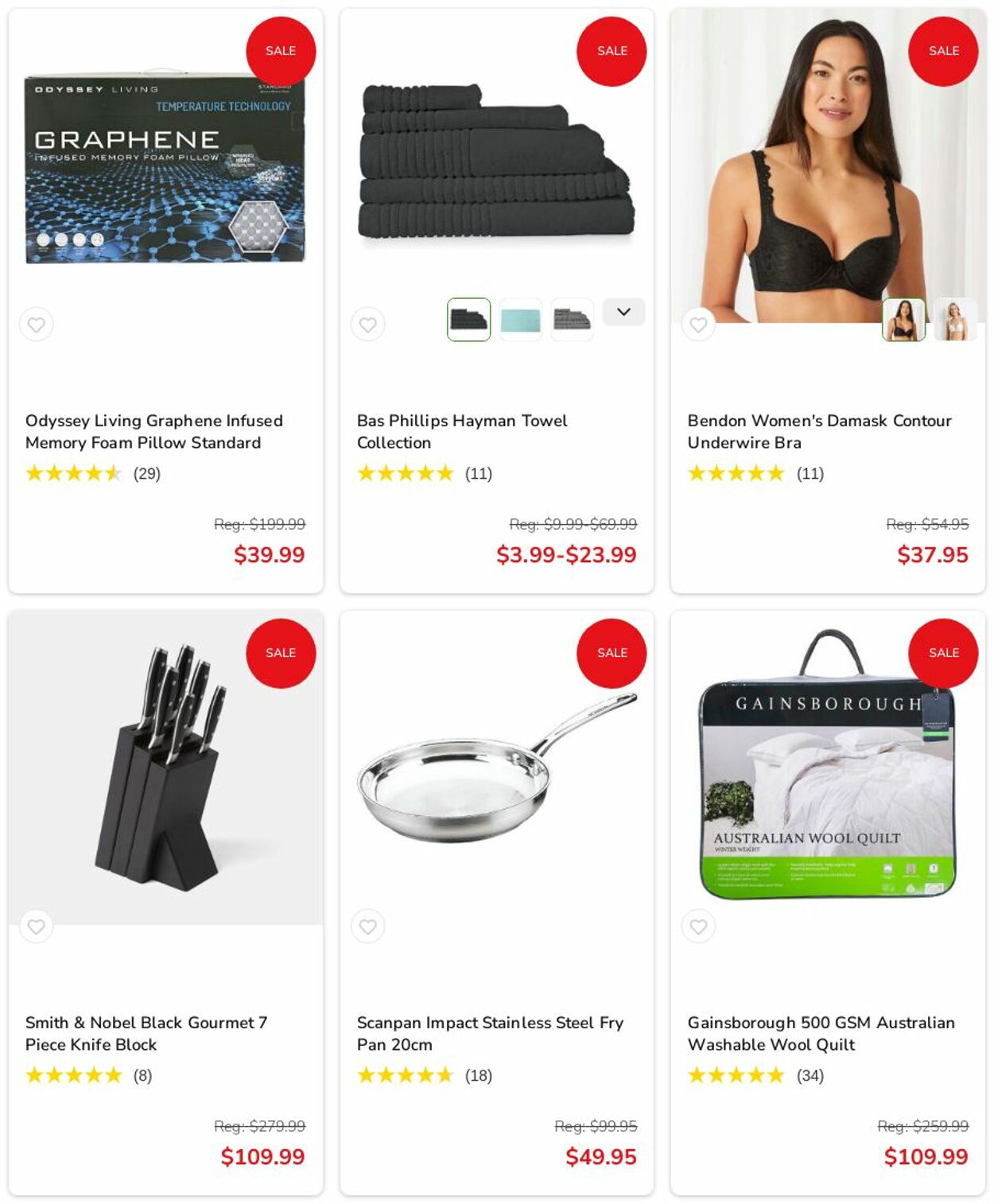
Task: Expand more towel colour options chevron
Action: (x=623, y=312)
